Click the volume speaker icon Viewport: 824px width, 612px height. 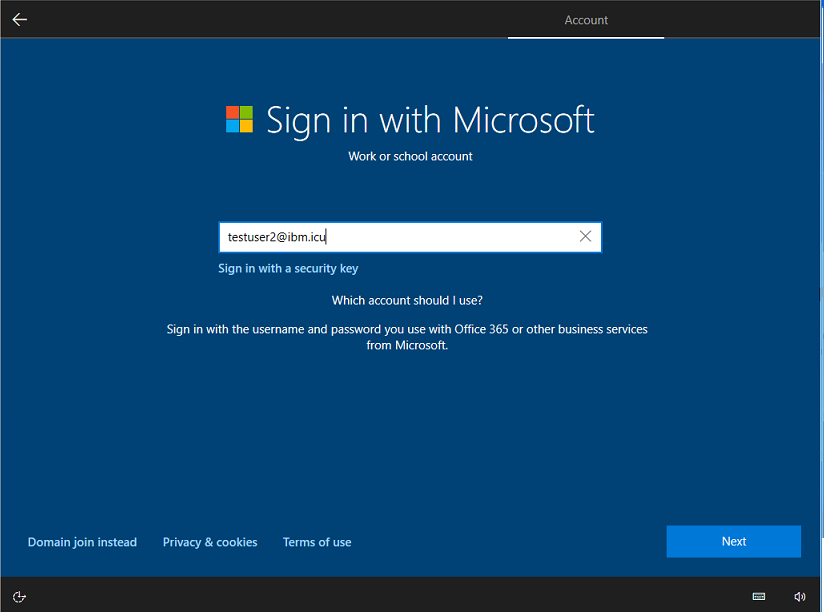(799, 596)
